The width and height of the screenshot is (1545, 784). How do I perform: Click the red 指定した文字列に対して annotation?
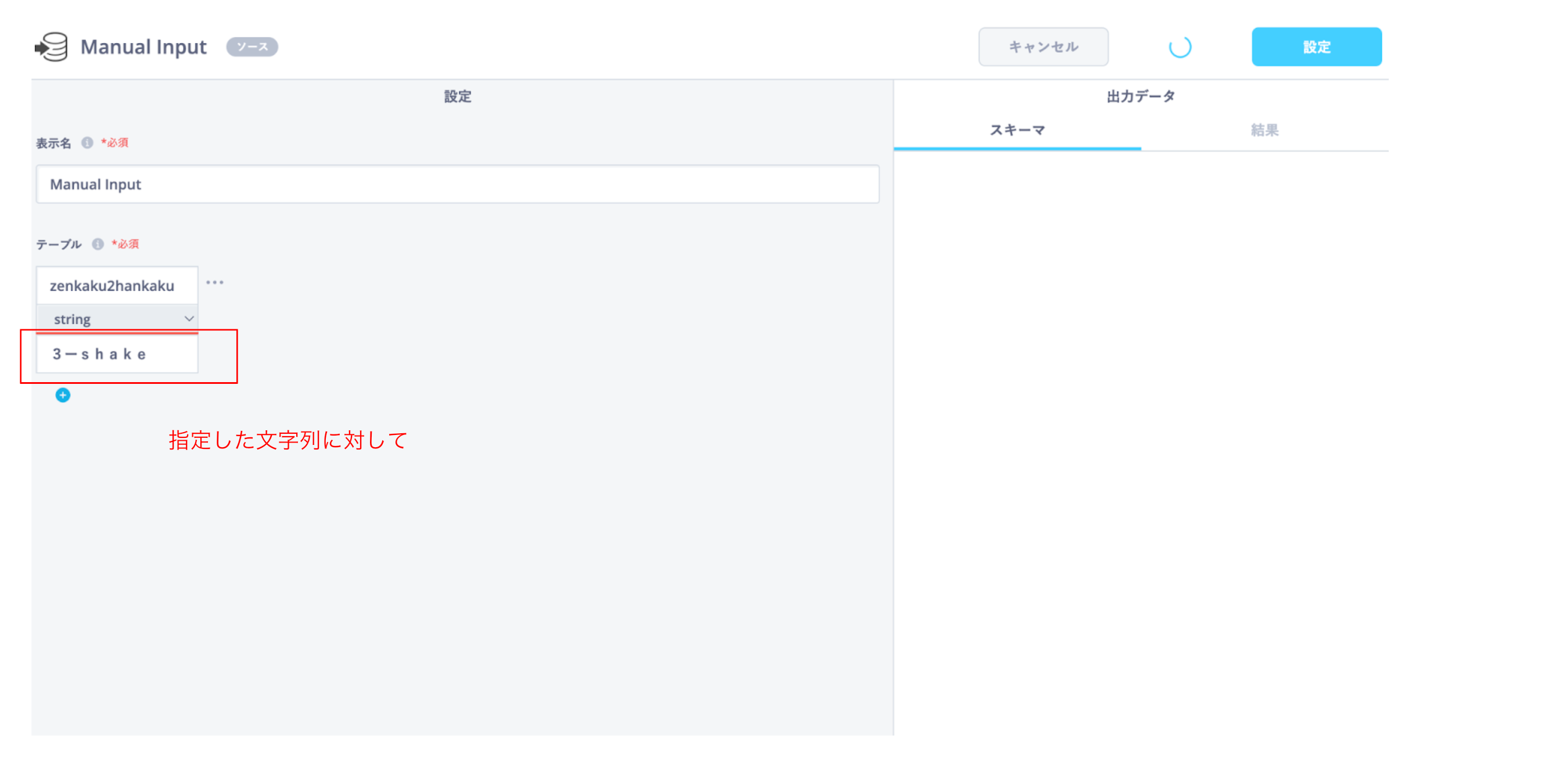[x=288, y=440]
